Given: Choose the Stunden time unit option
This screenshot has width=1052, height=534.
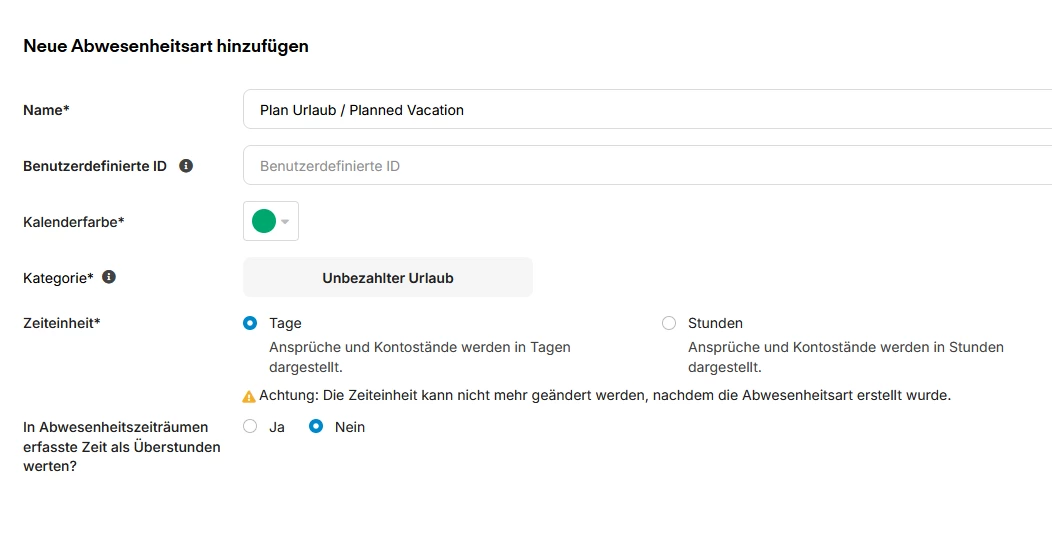Looking at the screenshot, I should coord(669,323).
